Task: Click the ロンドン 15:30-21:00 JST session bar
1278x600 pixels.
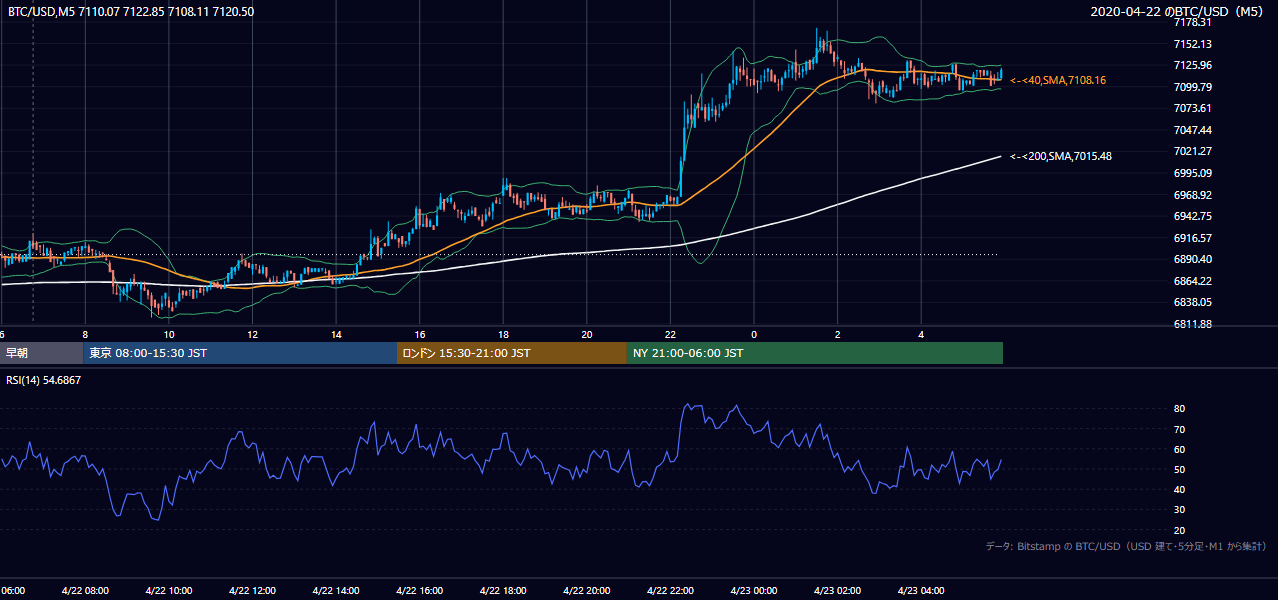Action: coord(512,353)
